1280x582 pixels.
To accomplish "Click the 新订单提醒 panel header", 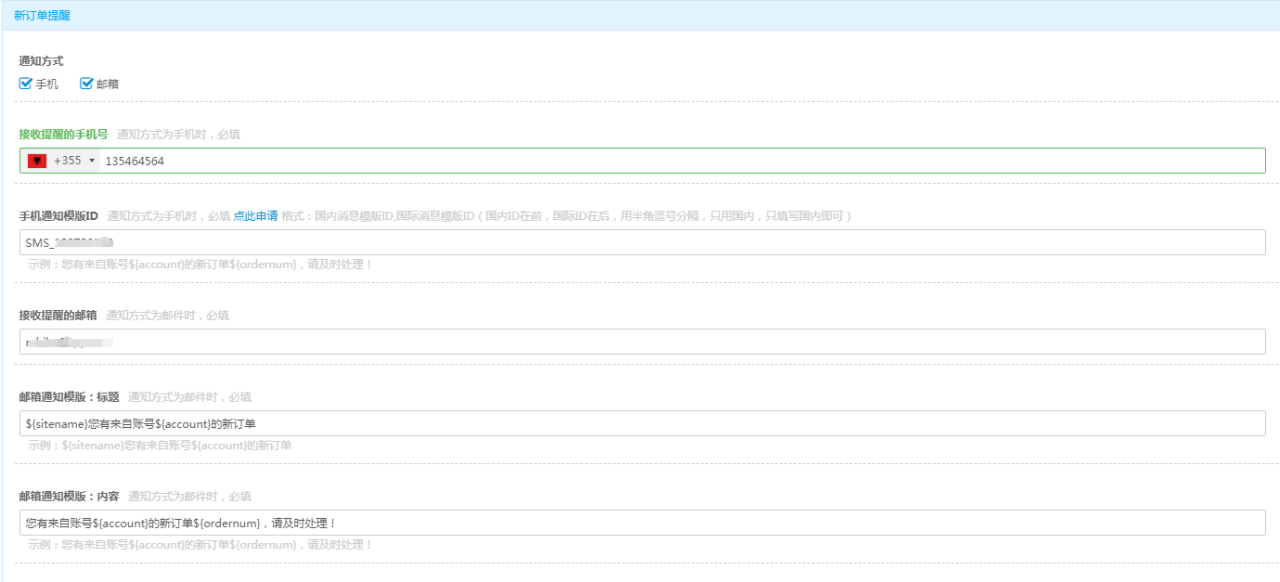I will [42, 16].
